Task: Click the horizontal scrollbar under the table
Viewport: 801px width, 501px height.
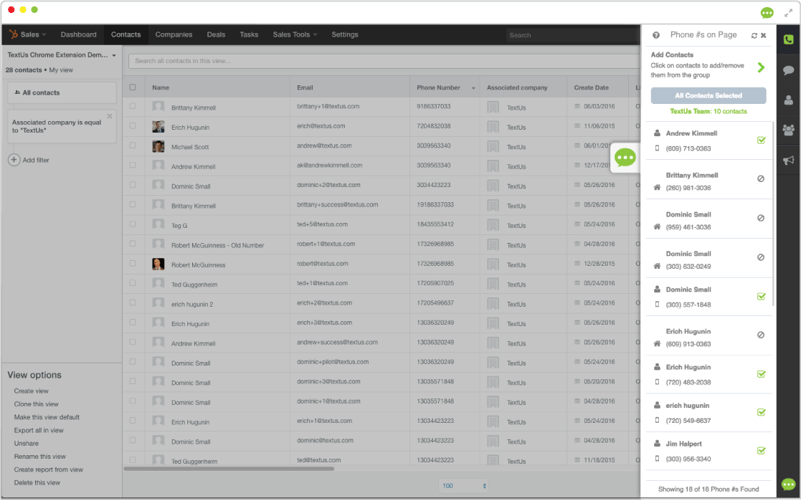Action: 229,469
